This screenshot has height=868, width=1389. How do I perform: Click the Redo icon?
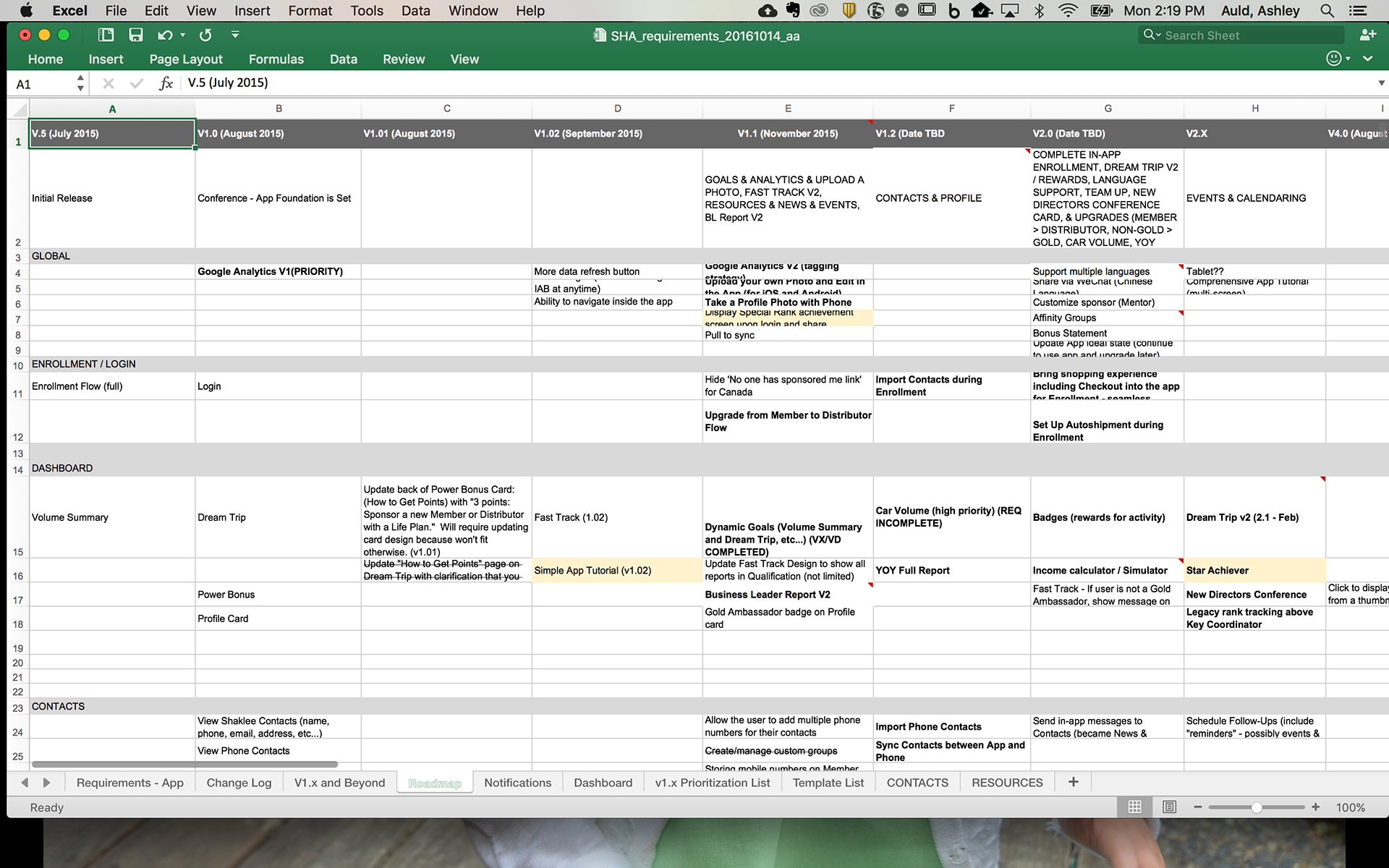[205, 35]
